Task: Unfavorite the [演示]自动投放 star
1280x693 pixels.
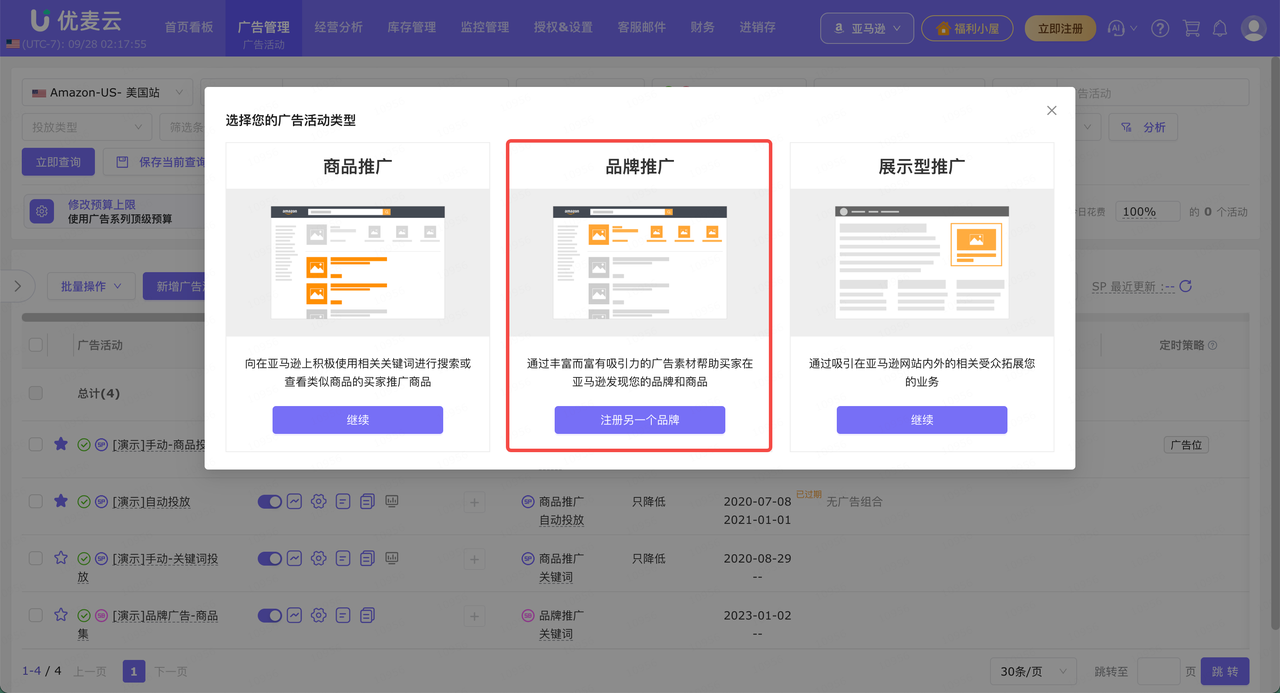Action: (x=61, y=501)
